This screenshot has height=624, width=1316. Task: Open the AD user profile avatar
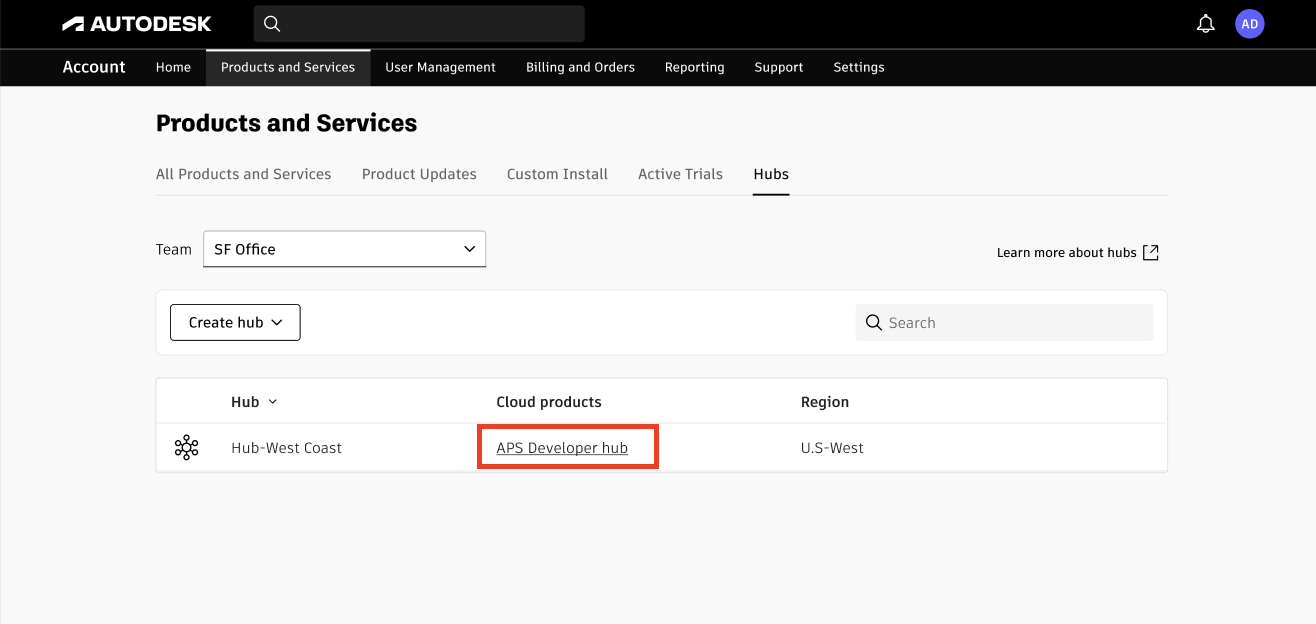tap(1250, 23)
